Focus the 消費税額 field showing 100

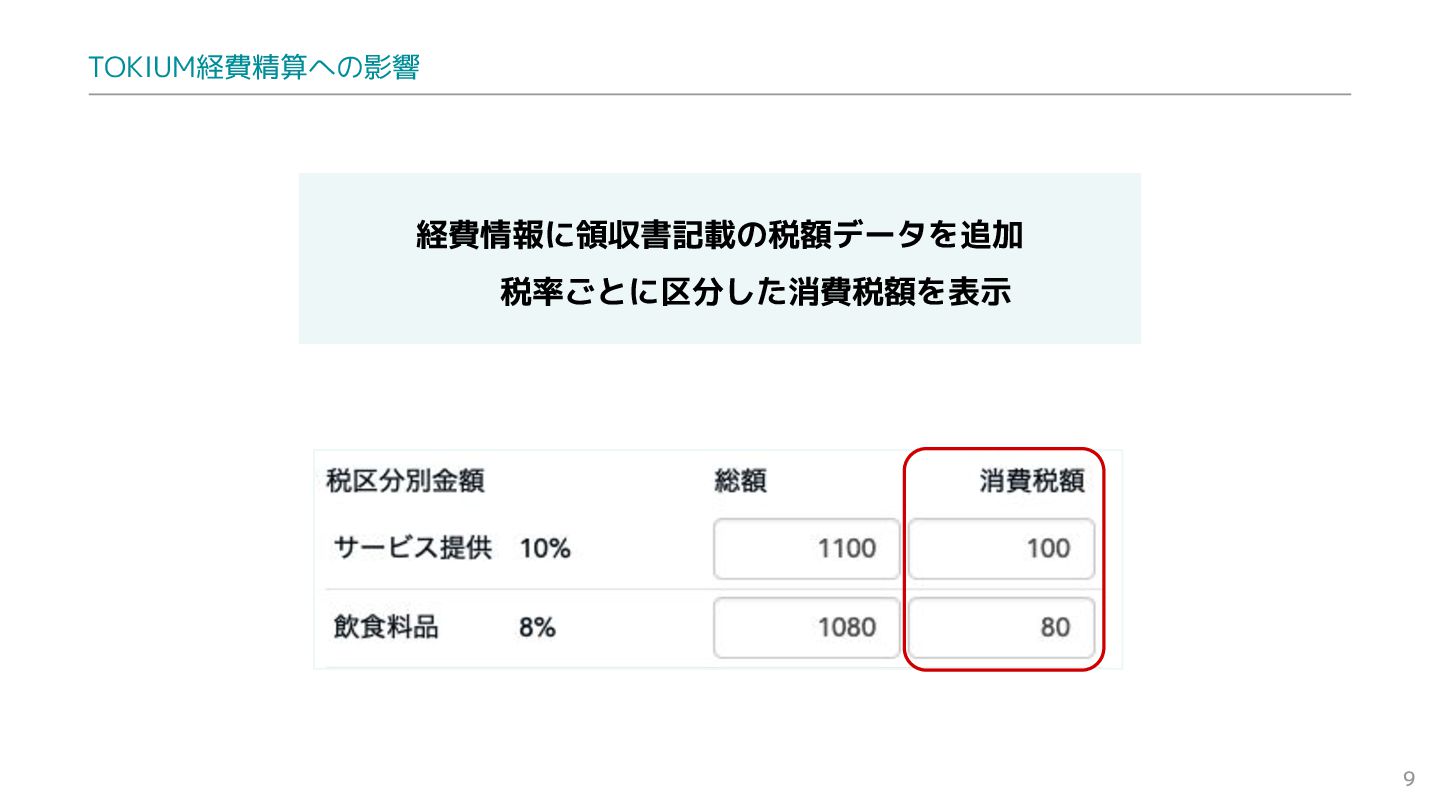click(x=1001, y=548)
